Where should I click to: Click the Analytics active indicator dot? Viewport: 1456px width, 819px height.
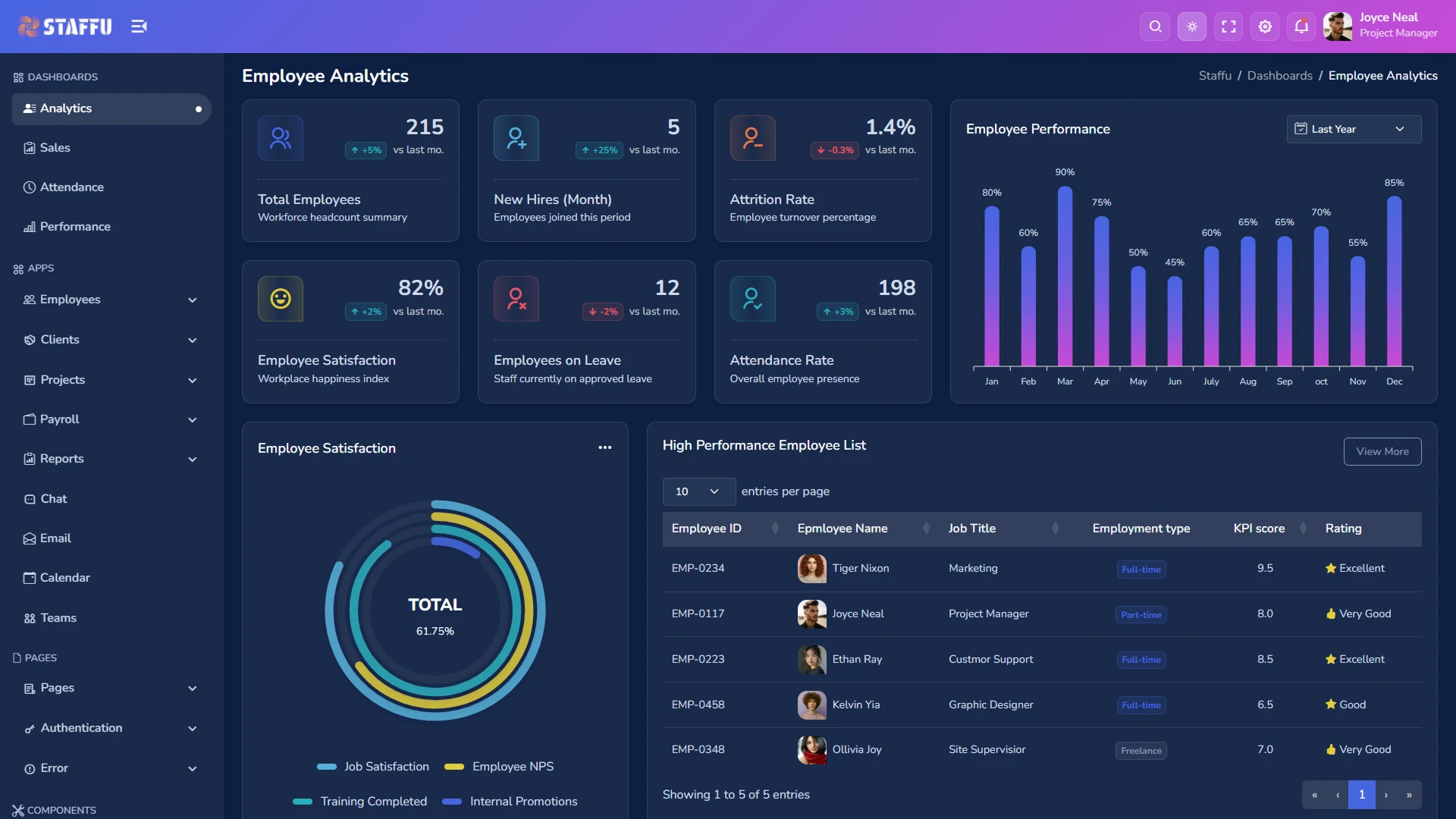point(199,109)
